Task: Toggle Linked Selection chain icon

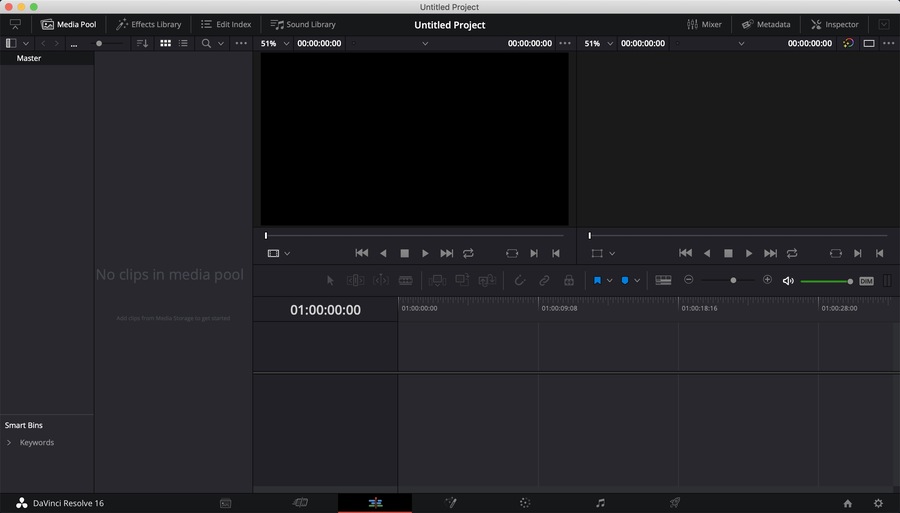Action: [x=544, y=280]
